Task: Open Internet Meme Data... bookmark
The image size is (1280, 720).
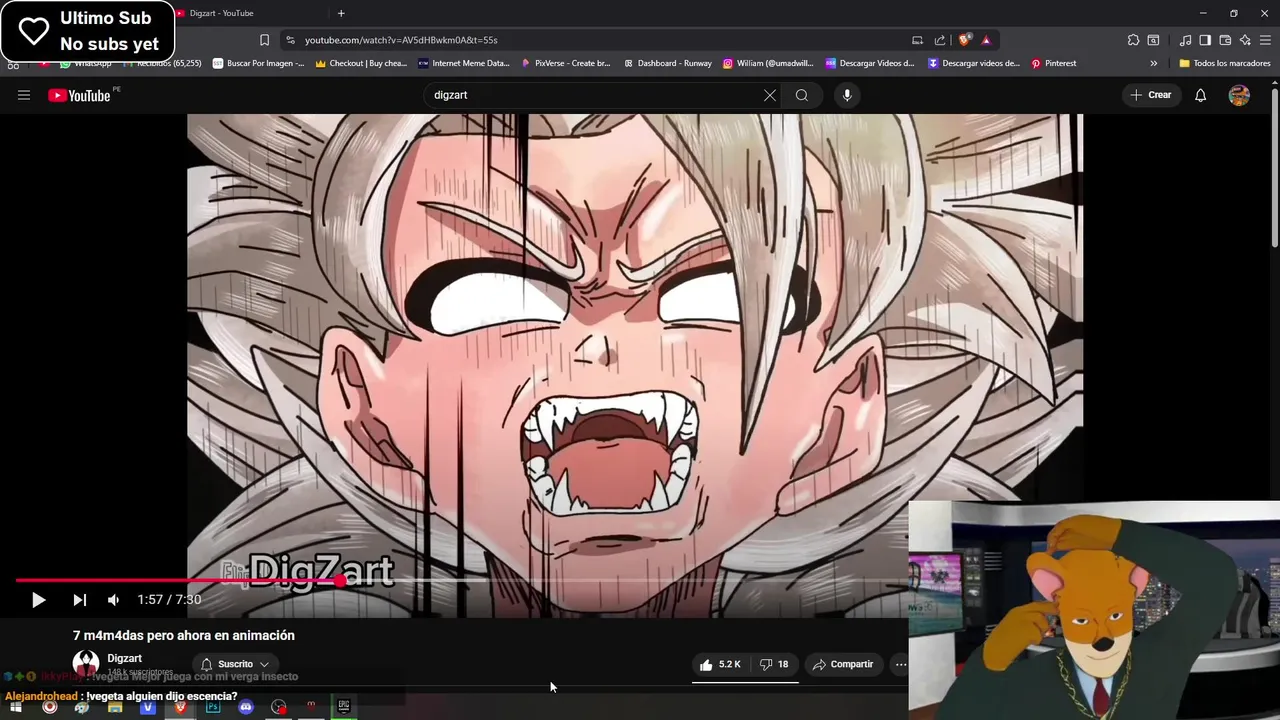Action: [464, 63]
